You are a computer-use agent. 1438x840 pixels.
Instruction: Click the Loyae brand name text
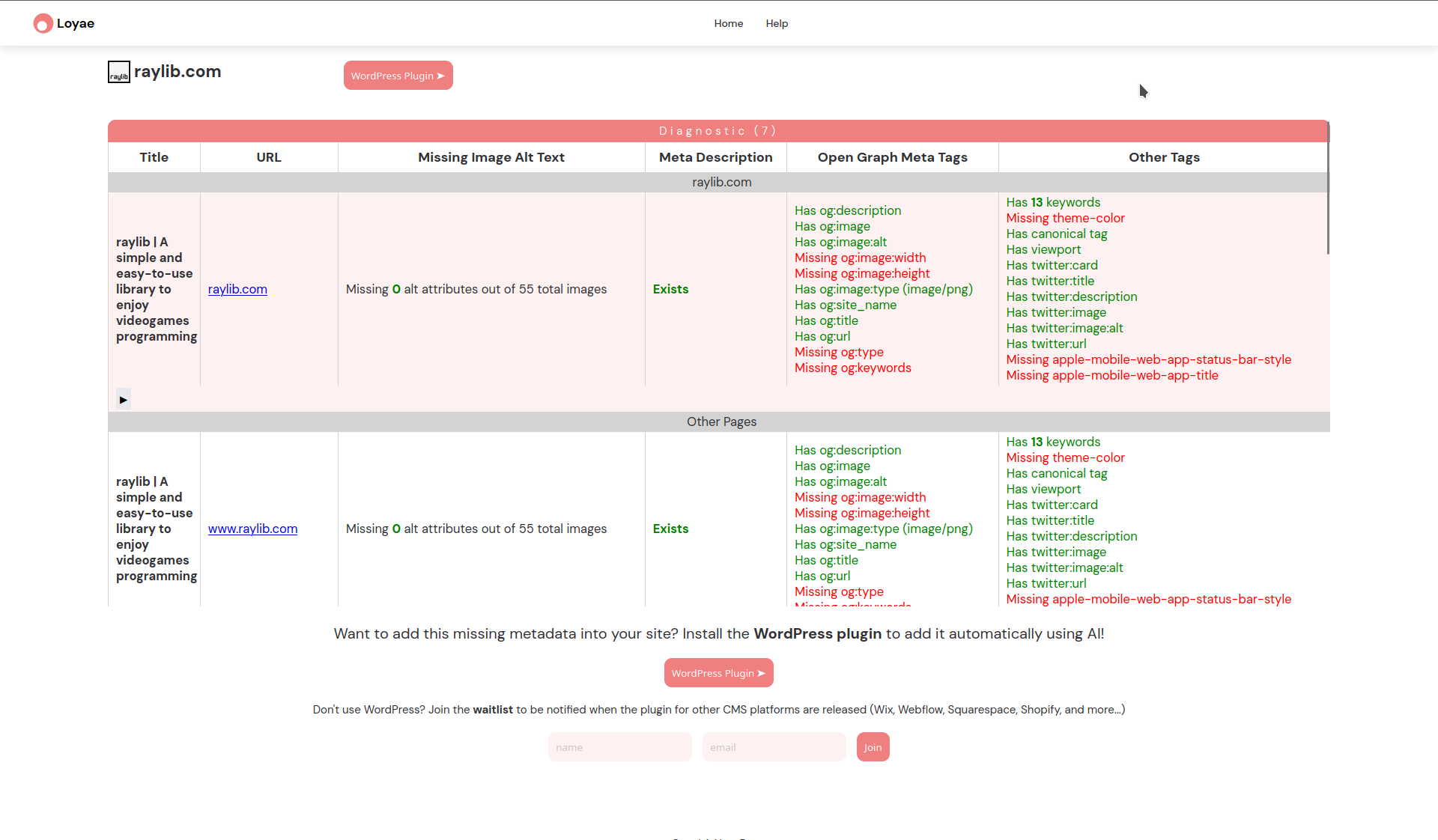click(76, 23)
